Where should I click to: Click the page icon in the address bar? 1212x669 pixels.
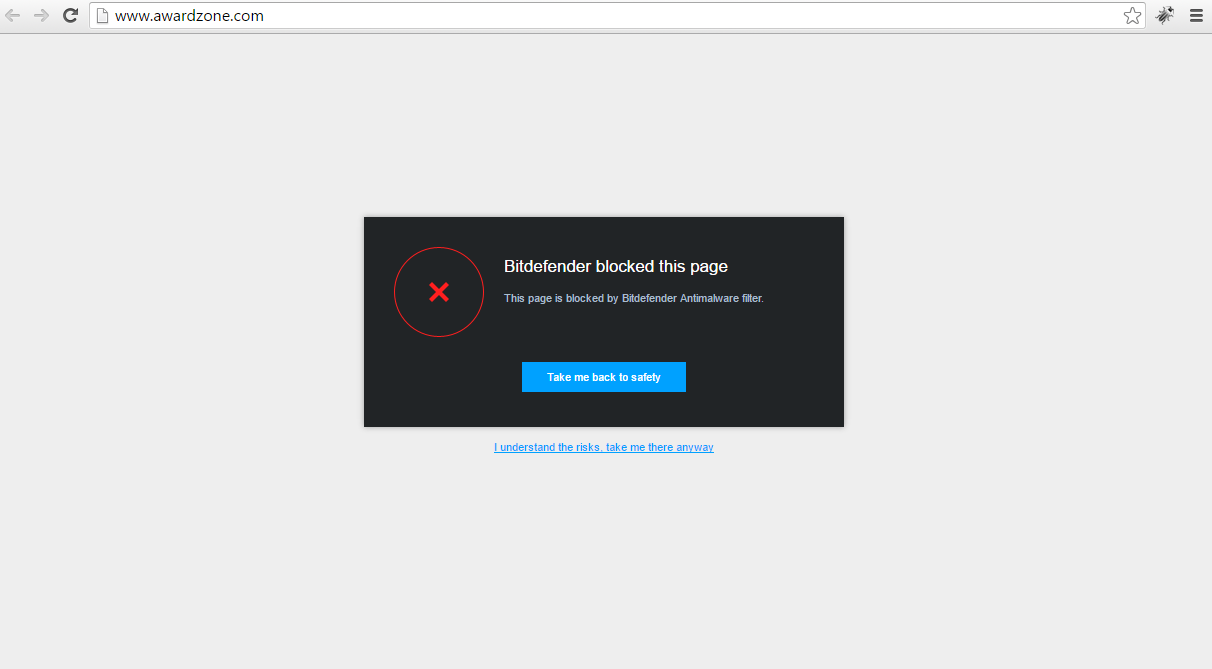pos(102,16)
